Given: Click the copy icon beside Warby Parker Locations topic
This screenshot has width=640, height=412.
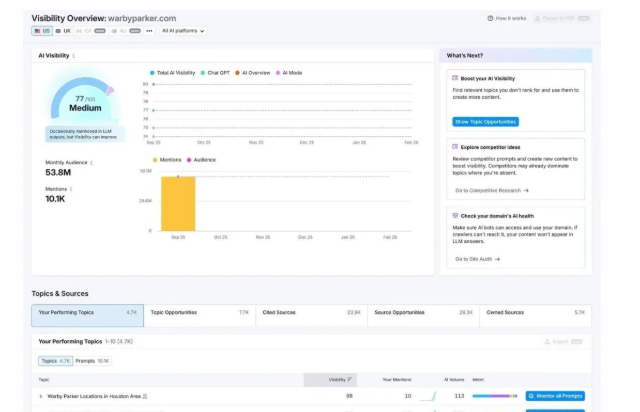Looking at the screenshot, I should (146, 397).
